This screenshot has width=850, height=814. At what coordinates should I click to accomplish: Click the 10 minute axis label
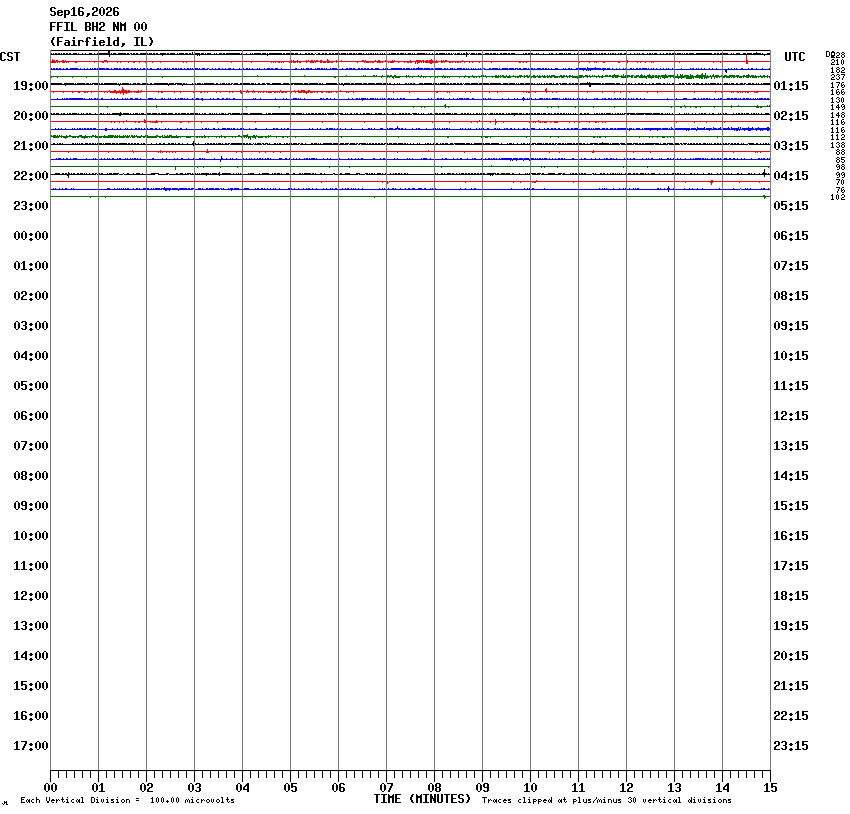tap(530, 788)
